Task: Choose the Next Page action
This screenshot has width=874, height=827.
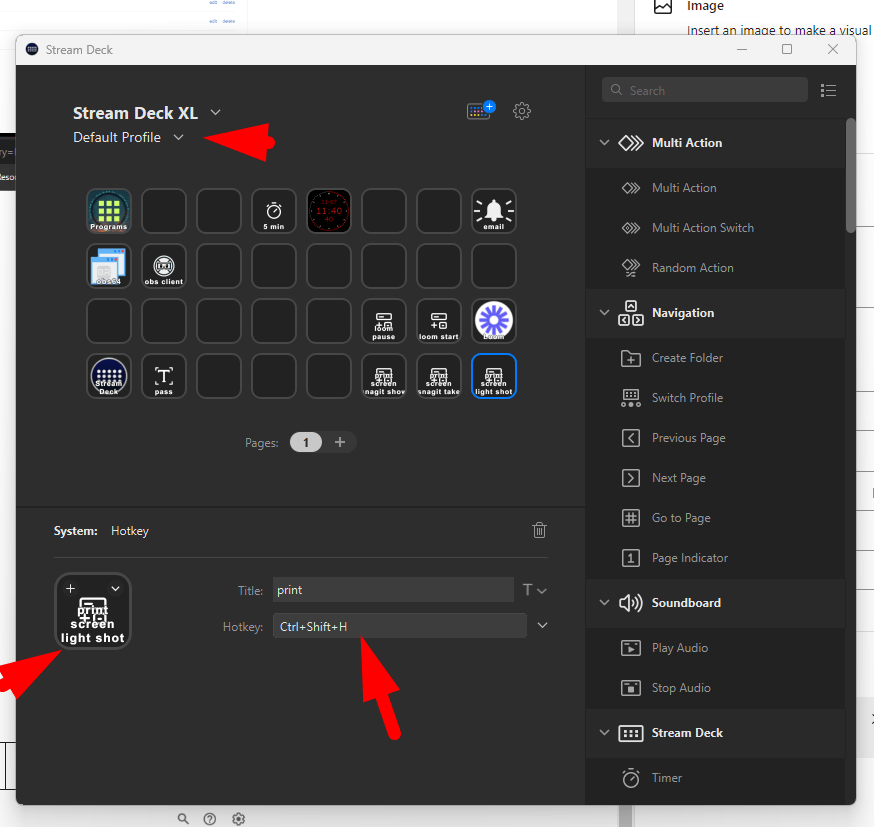Action: (x=716, y=478)
